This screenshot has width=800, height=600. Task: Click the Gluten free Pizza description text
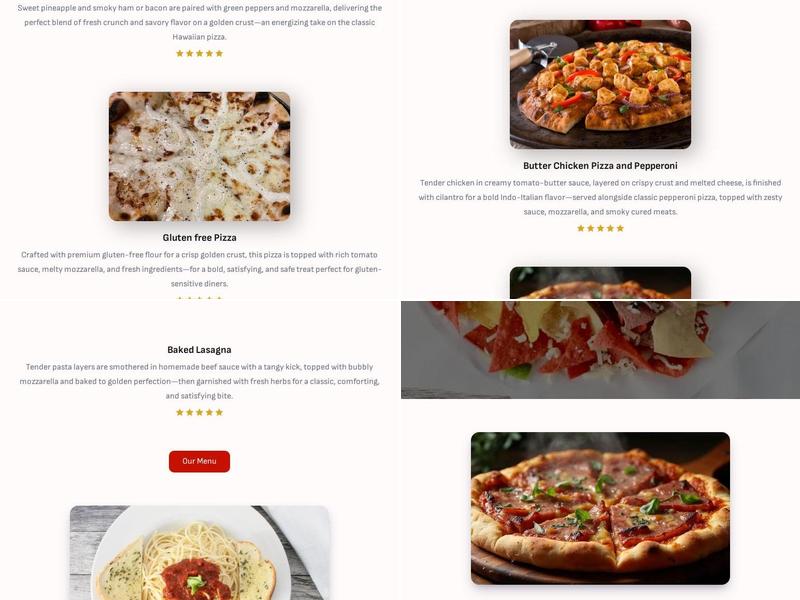(199, 269)
